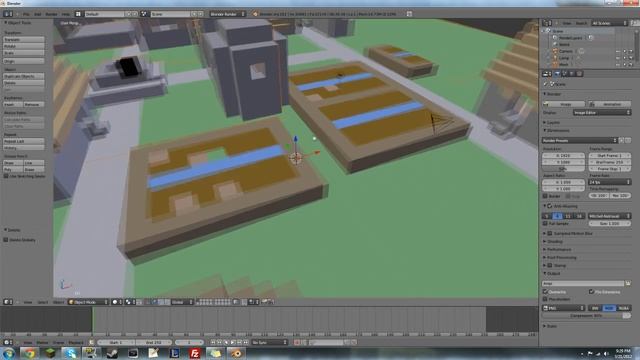Open the Render menu in top header

coord(51,14)
